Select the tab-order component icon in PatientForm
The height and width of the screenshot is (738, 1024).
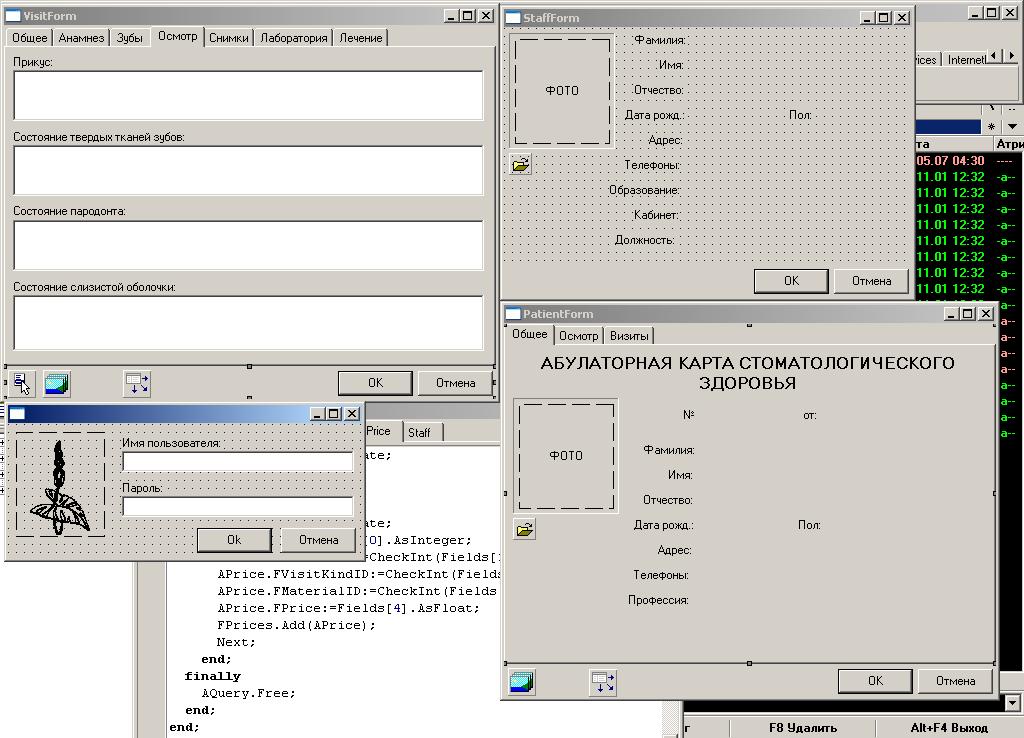coord(603,682)
